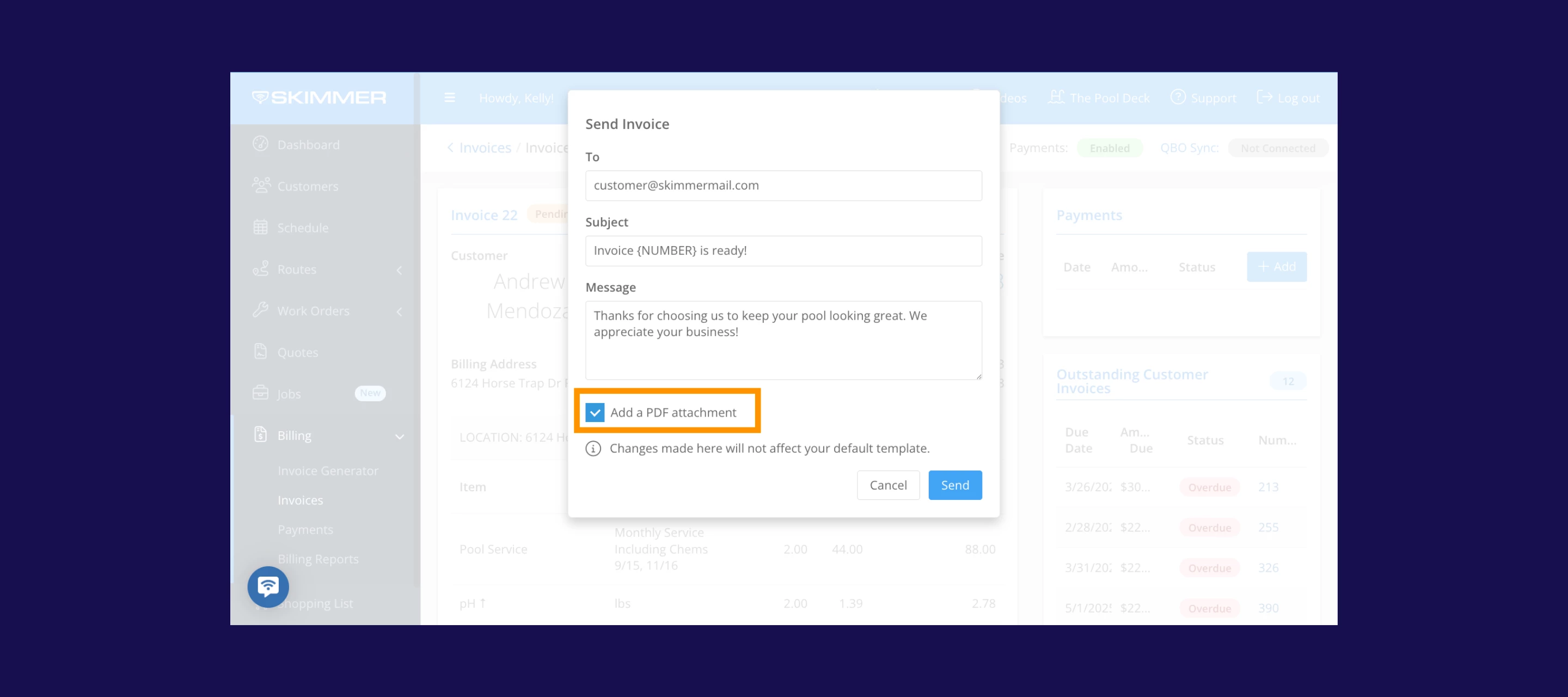The image size is (1568, 697).
Task: Click the Jobs briefcase icon
Action: [260, 393]
